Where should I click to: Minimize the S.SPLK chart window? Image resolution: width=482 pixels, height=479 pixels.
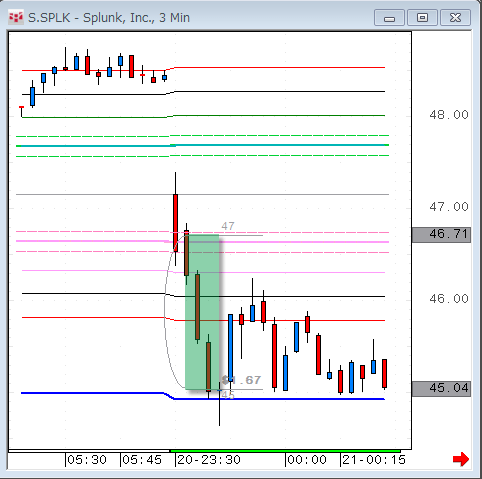click(x=389, y=18)
